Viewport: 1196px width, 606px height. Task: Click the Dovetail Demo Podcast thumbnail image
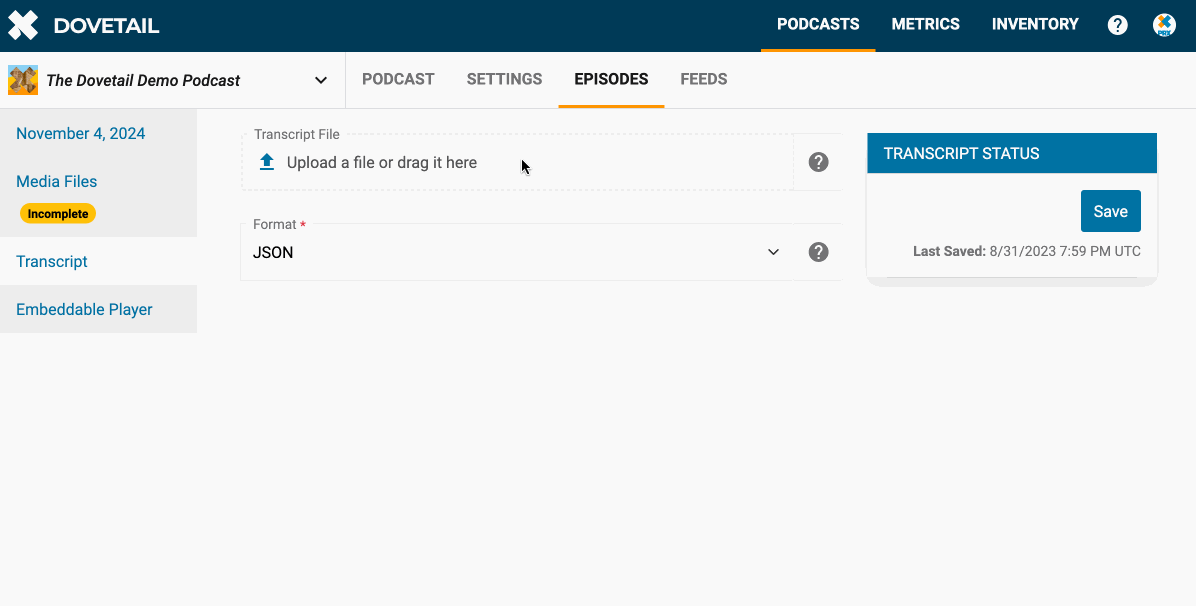[x=23, y=80]
